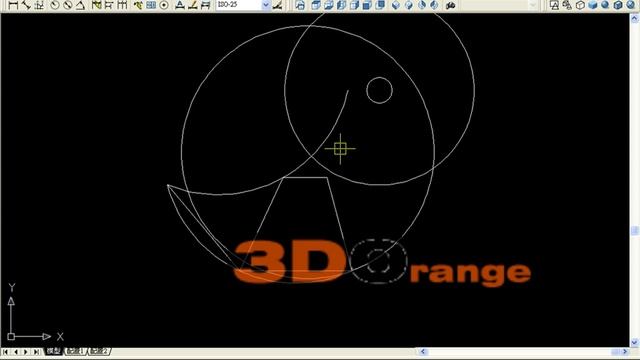The width and height of the screenshot is (640, 360).
Task: Switch to Left view
Action: 341,5
